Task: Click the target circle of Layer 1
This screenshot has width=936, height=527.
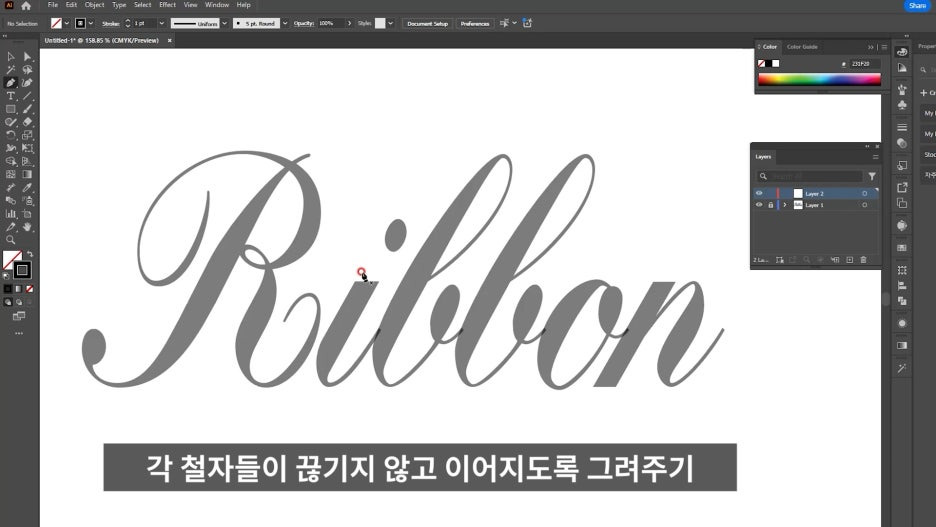Action: (864, 205)
